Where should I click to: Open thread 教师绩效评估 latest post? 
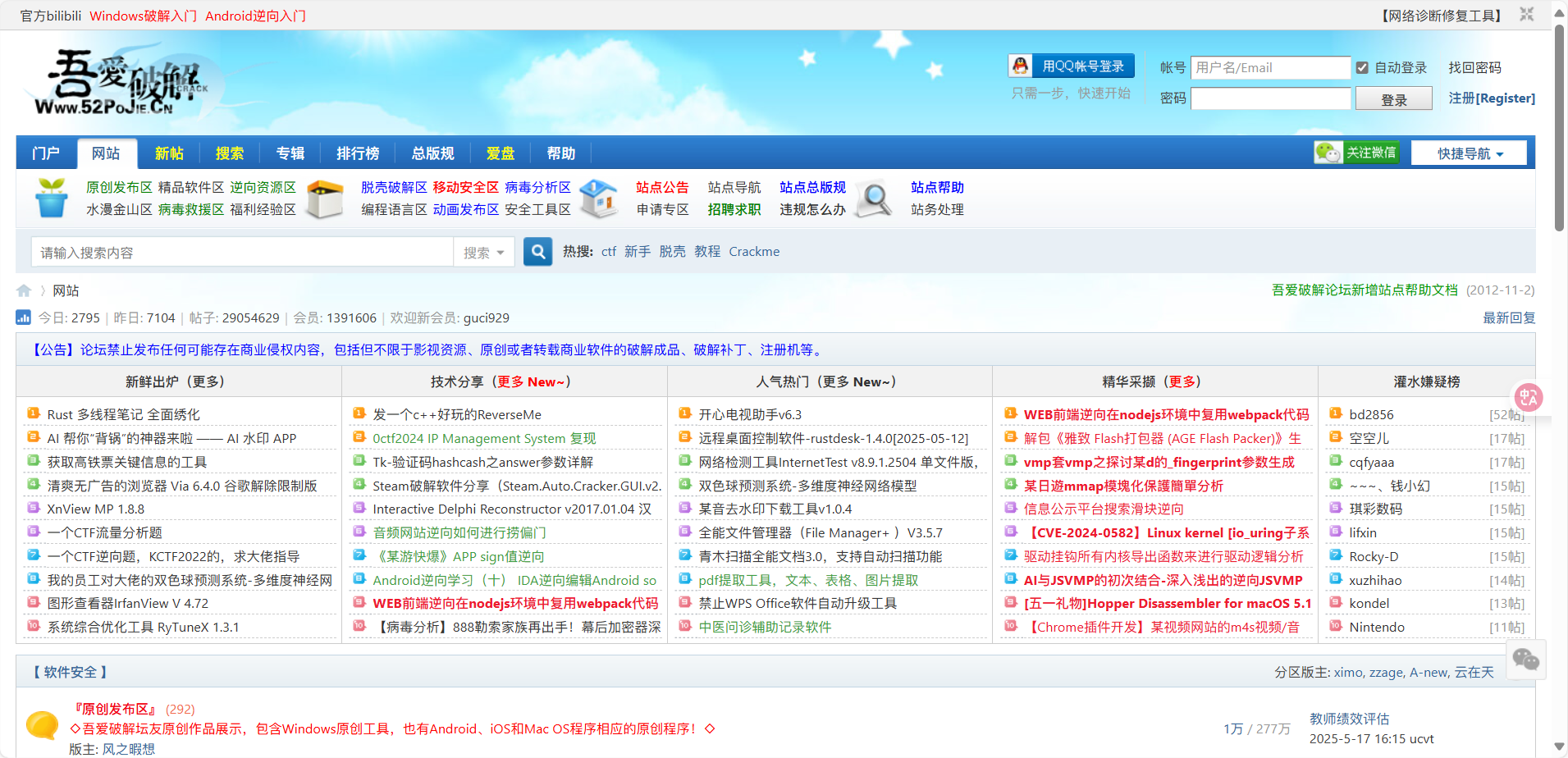[x=1349, y=719]
